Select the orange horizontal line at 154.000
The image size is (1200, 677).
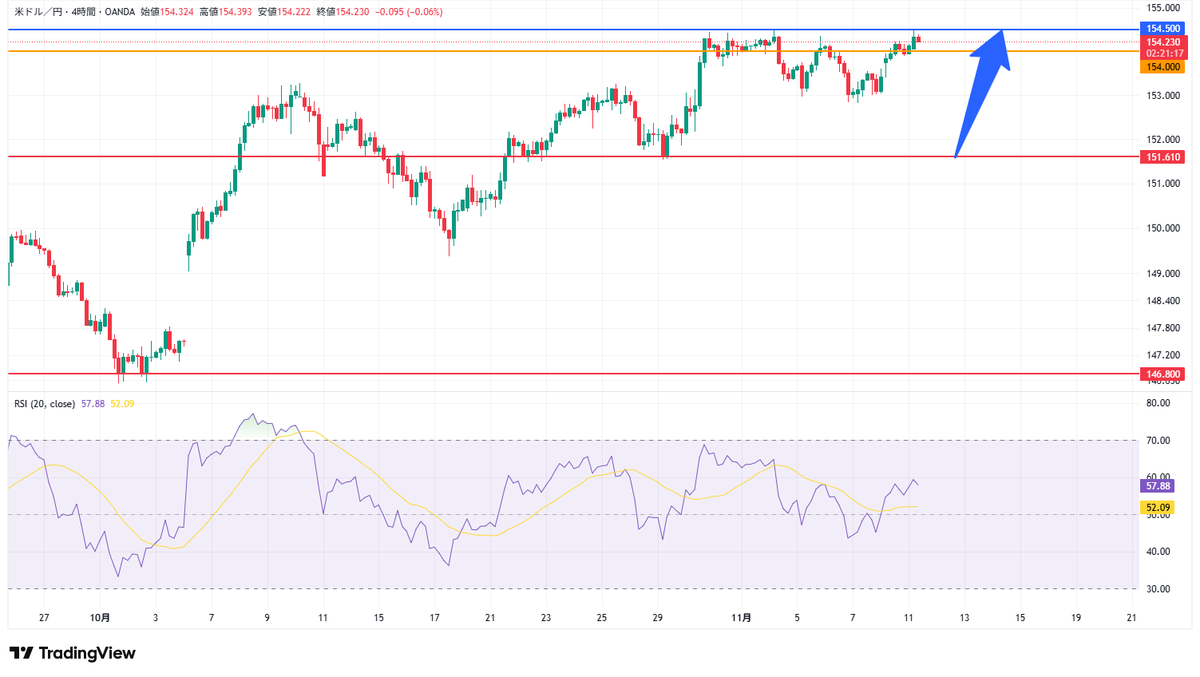pyautogui.click(x=572, y=51)
